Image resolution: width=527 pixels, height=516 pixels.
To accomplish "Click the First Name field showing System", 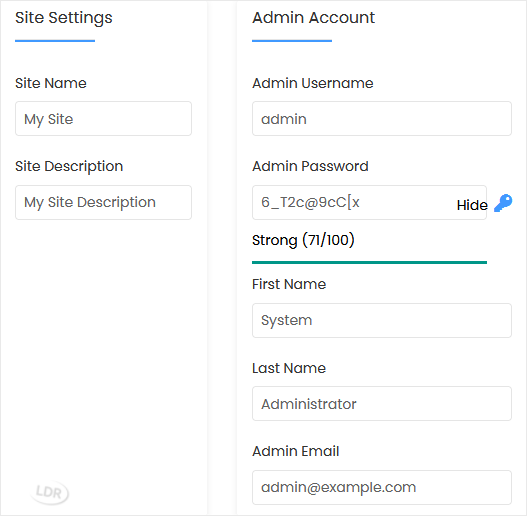I will click(382, 320).
